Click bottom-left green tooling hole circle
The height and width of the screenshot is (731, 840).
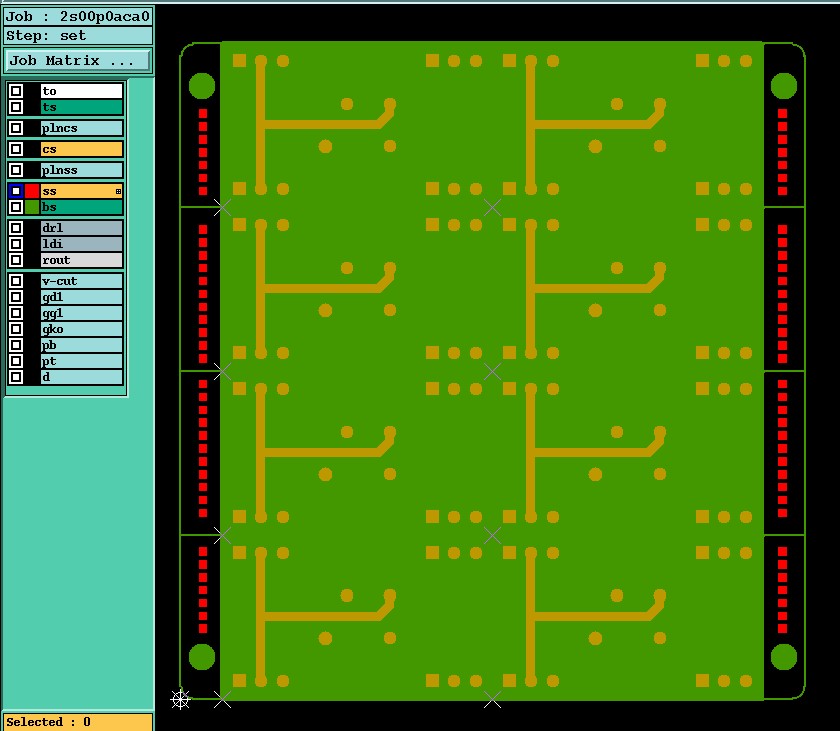click(202, 657)
